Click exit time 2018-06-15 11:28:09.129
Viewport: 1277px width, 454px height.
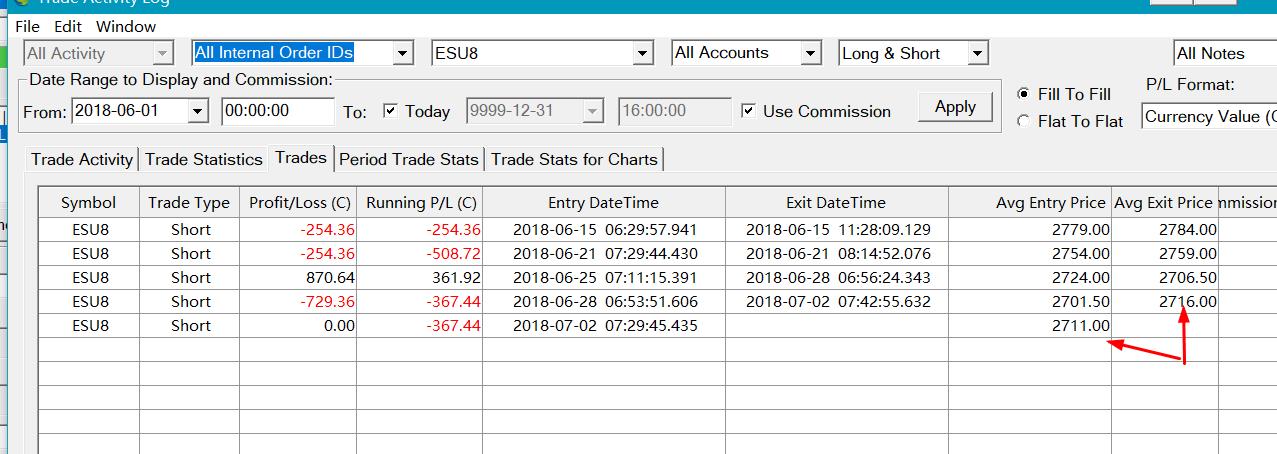[838, 230]
